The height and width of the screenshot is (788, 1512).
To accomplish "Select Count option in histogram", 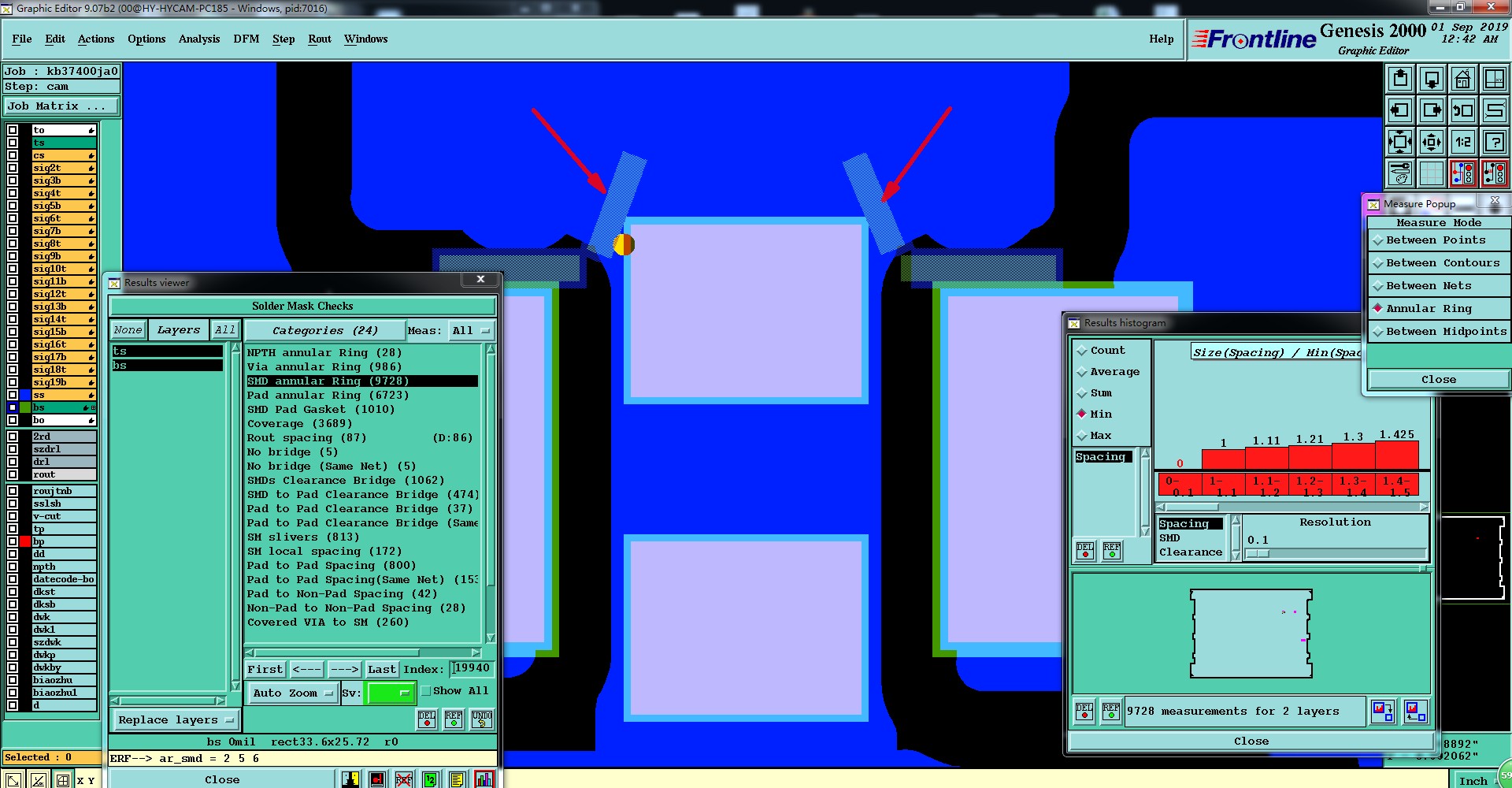I will click(1101, 351).
